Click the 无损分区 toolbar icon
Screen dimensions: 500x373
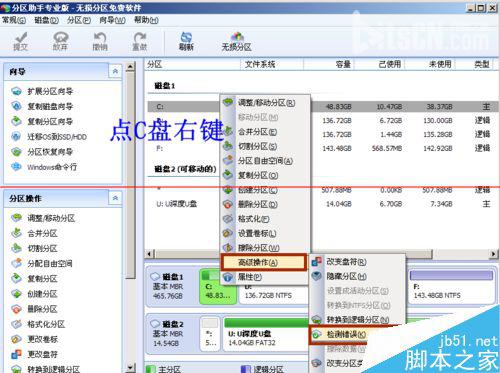[x=236, y=42]
